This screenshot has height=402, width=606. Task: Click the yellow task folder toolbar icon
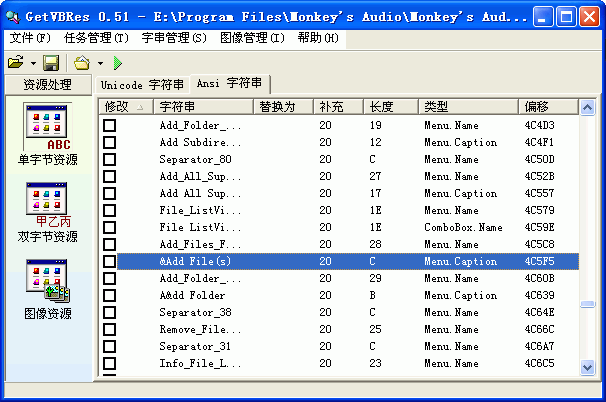coord(82,63)
